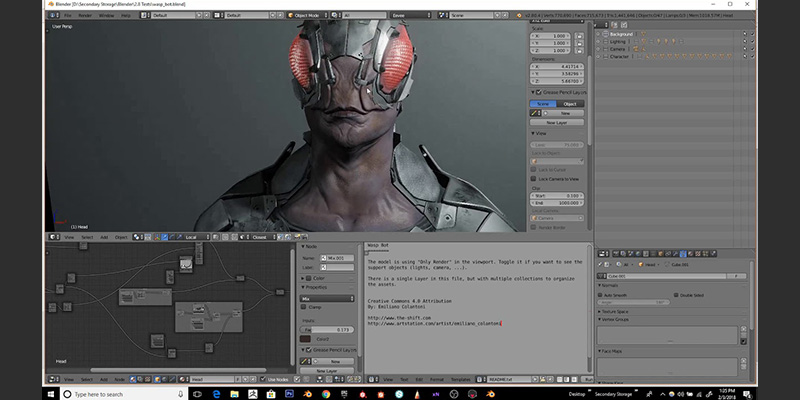Toggle visibility of the Camera collection
The width and height of the screenshot is (800, 400).
point(598,49)
